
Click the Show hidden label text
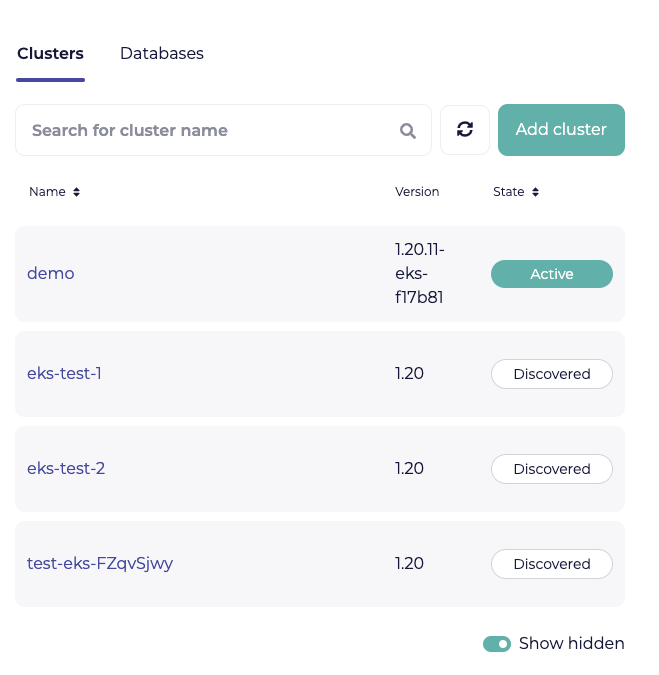tap(572, 644)
